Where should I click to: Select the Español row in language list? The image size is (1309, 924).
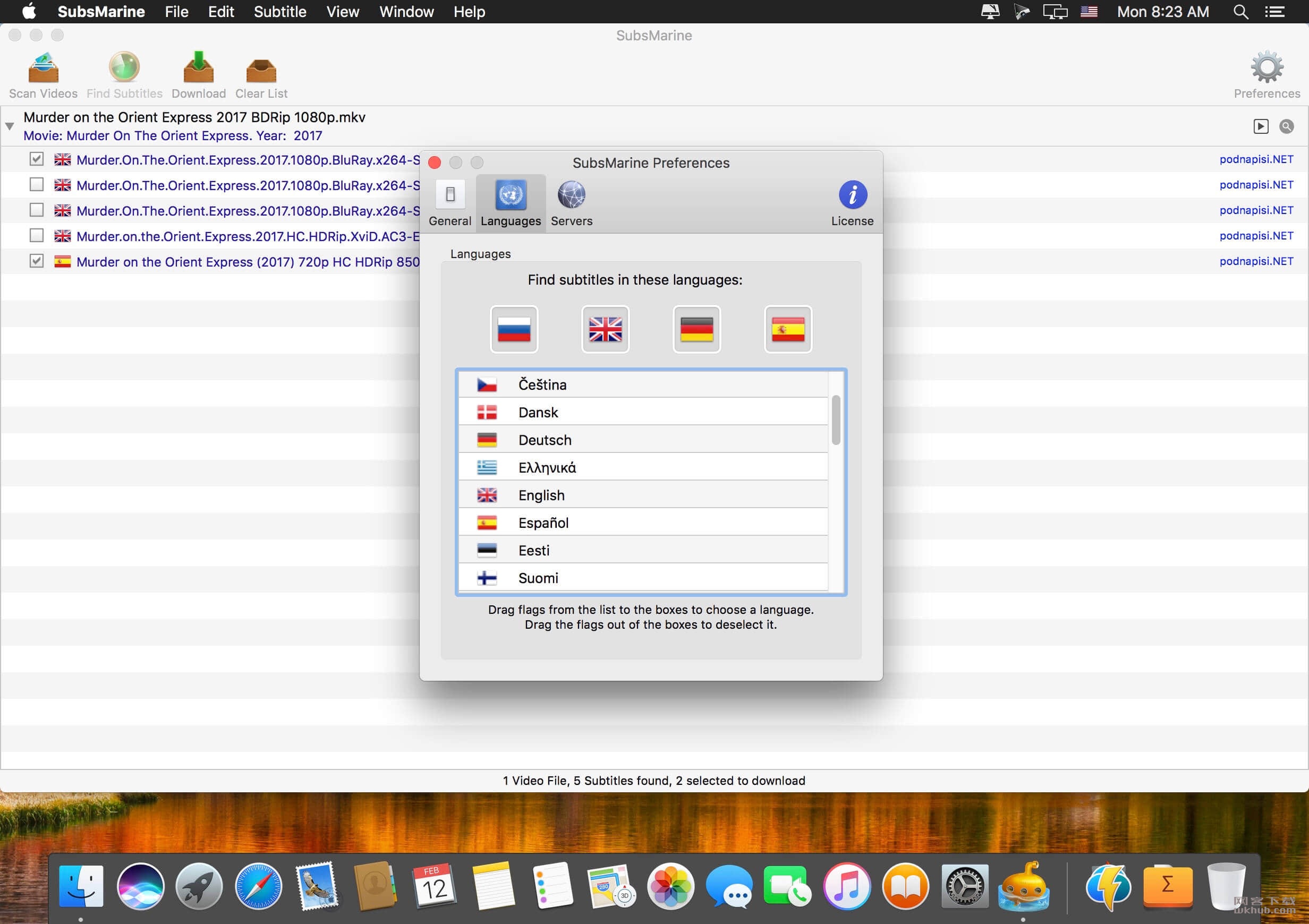(643, 523)
